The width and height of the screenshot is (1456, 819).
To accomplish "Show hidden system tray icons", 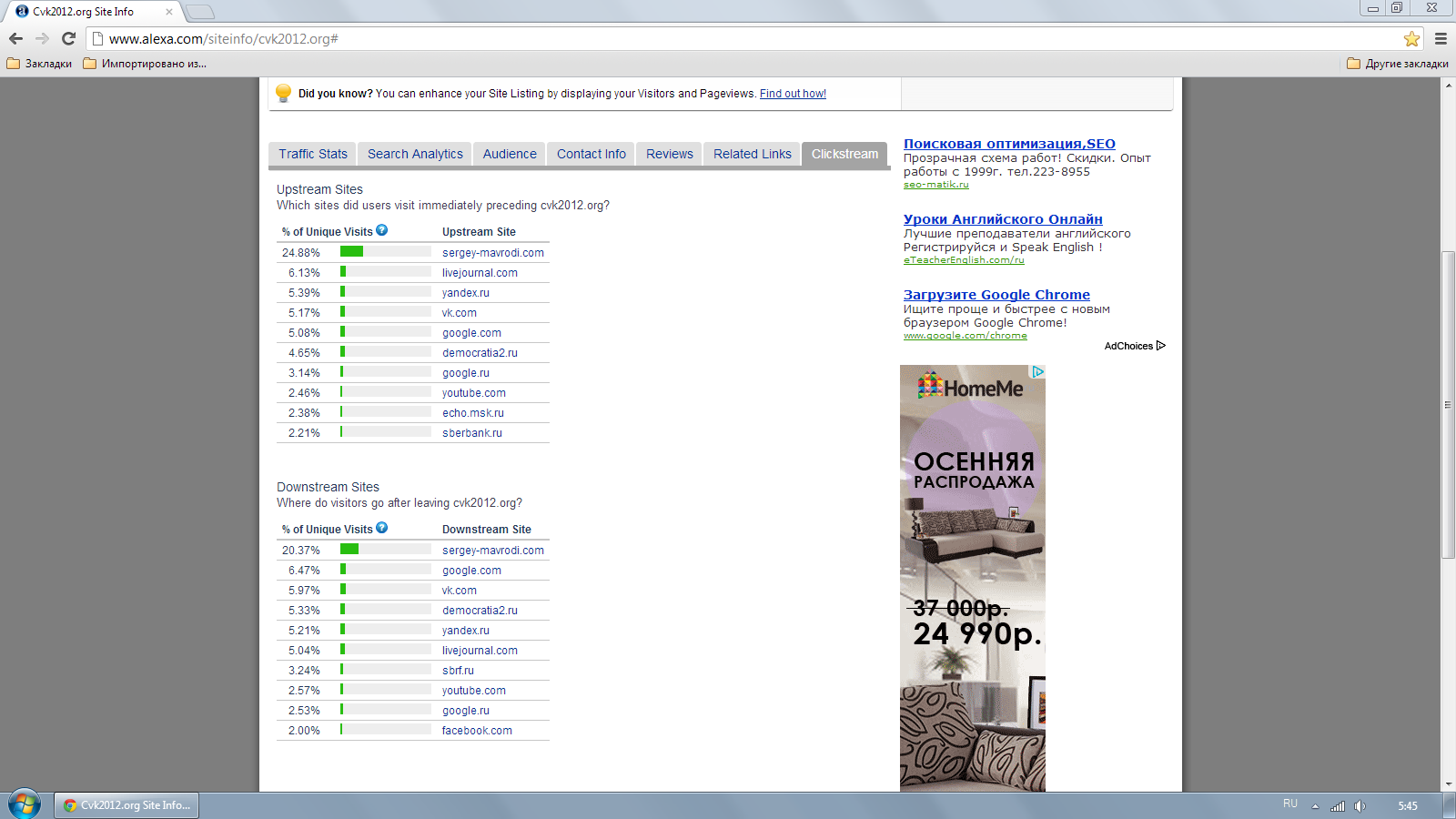I will 1315,806.
